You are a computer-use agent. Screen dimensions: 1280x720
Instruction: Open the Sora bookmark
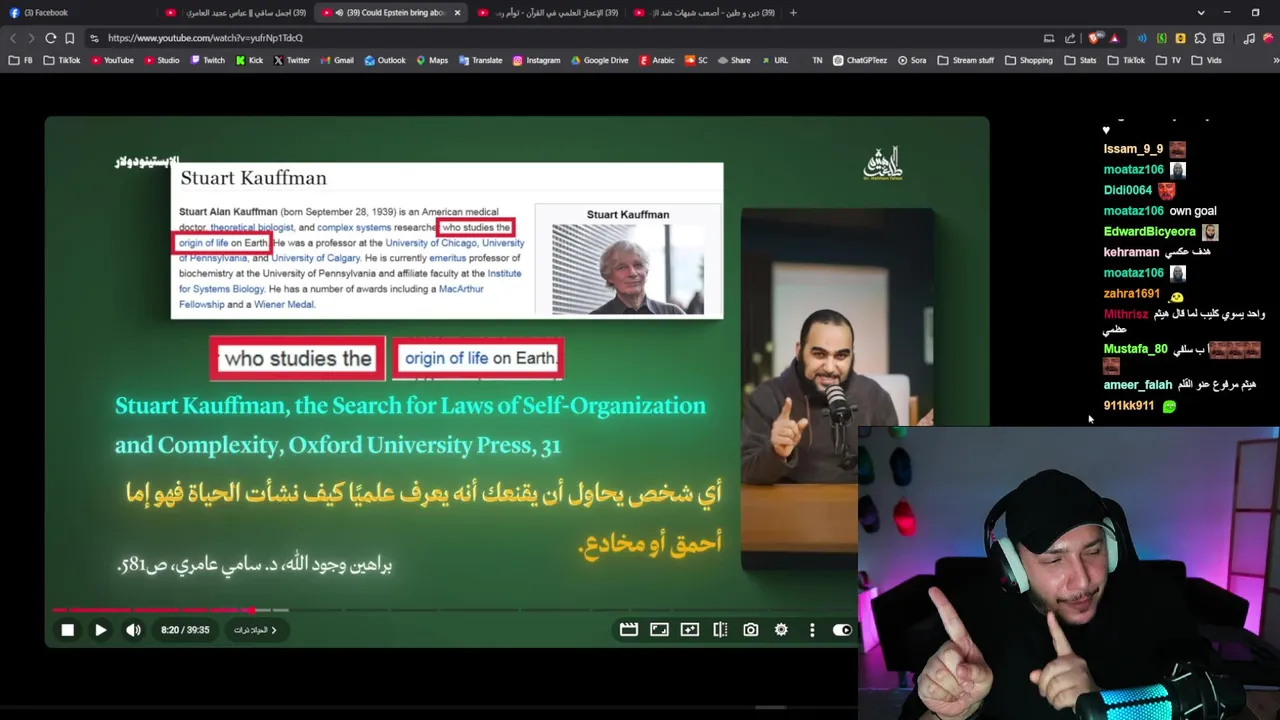point(912,60)
